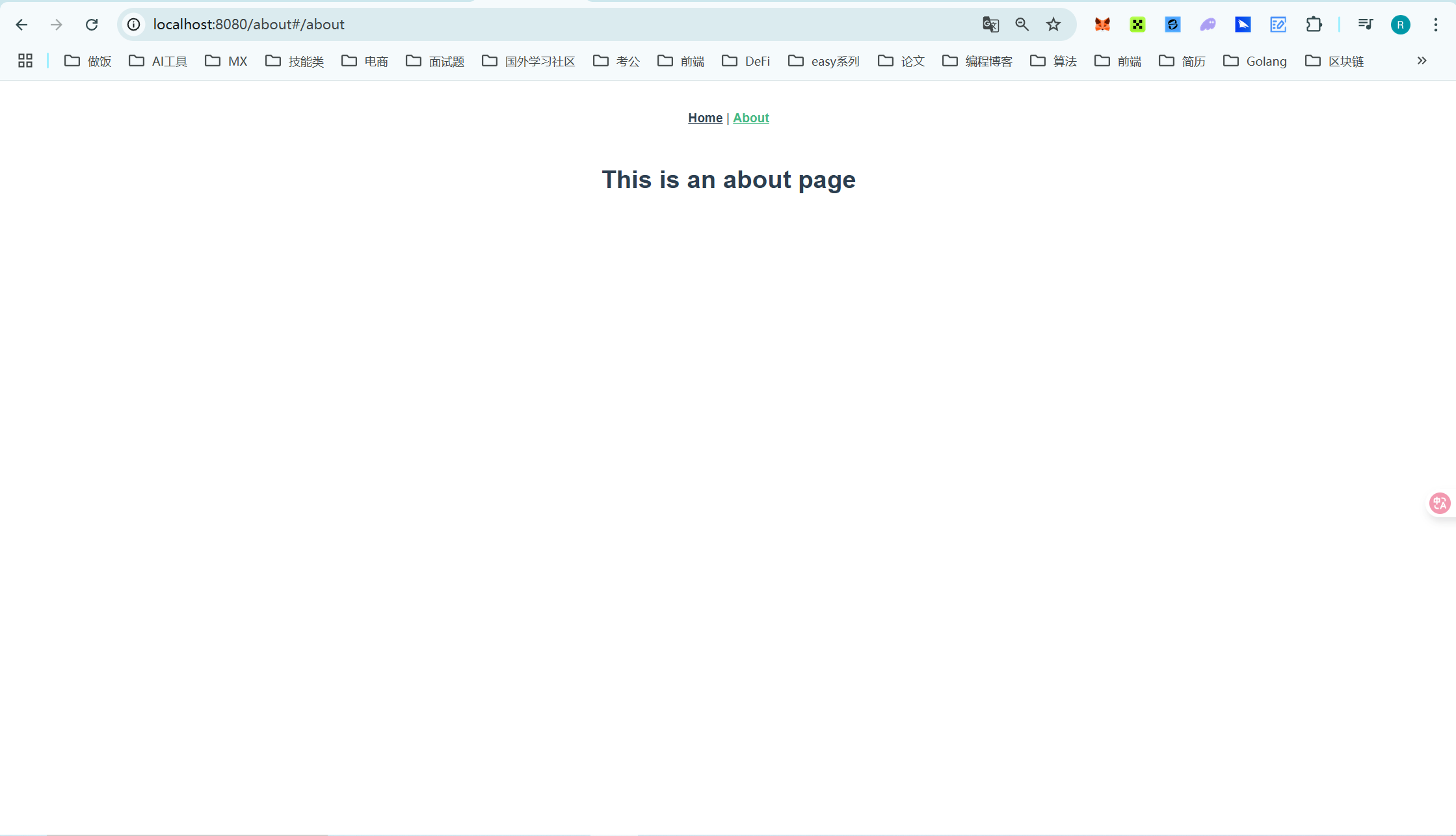
Task: Bookmark this page with the star icon
Action: click(x=1053, y=25)
